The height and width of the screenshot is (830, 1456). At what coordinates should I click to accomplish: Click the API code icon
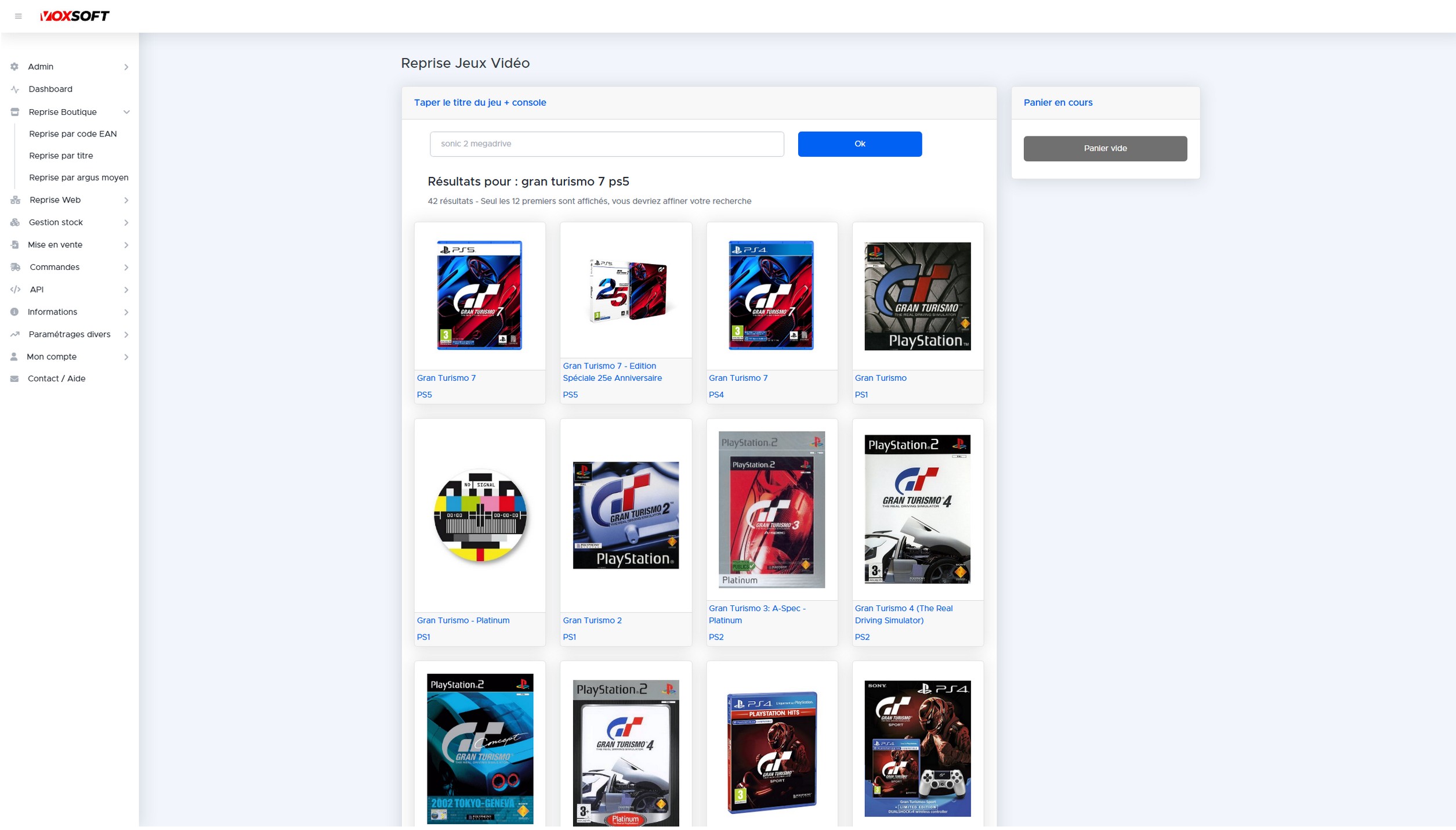[x=15, y=290]
